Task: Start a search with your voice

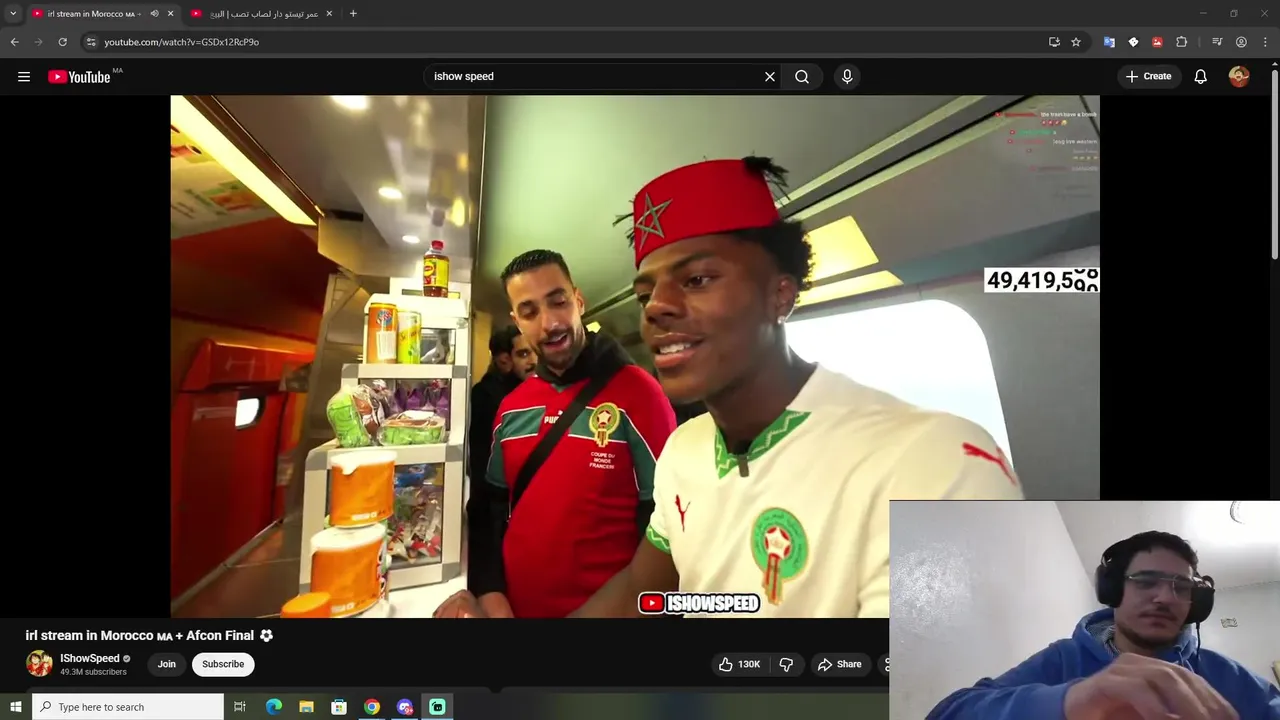Action: (x=847, y=77)
